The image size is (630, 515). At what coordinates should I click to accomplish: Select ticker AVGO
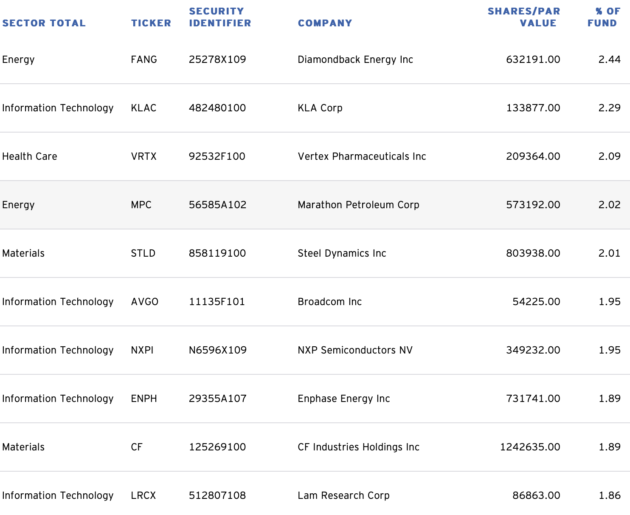[145, 302]
